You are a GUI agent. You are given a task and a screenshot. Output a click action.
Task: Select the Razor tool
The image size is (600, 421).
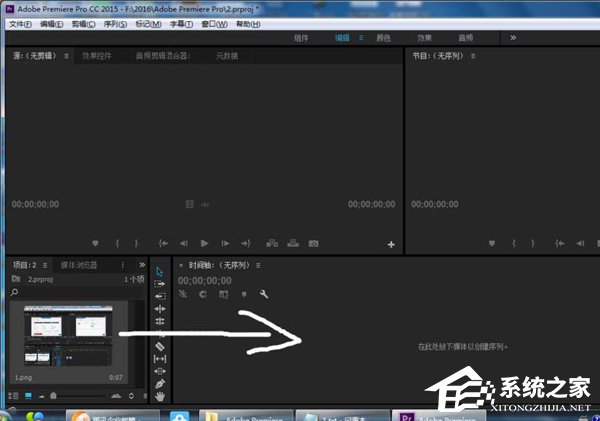pos(160,346)
